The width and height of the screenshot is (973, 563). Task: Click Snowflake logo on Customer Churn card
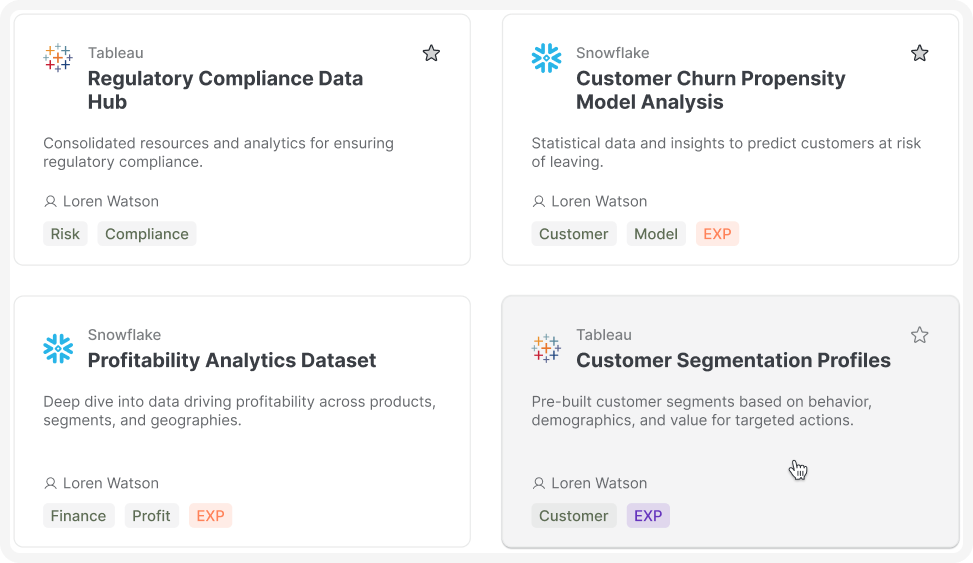coord(546,58)
